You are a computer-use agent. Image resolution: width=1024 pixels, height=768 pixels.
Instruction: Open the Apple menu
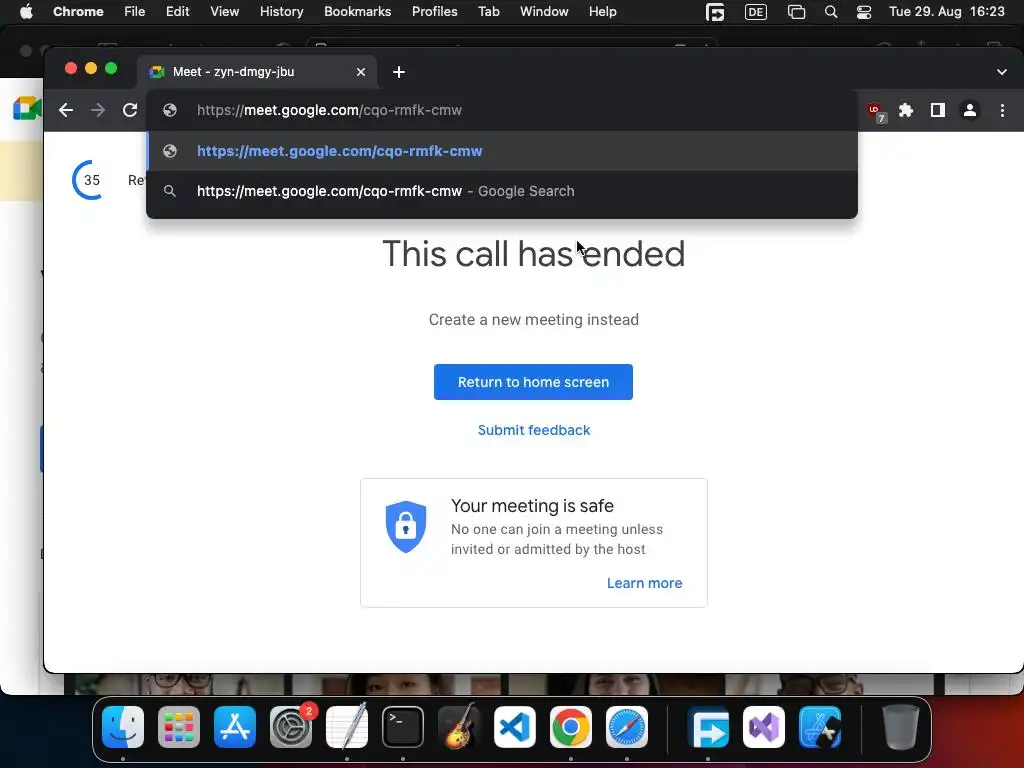(x=26, y=12)
